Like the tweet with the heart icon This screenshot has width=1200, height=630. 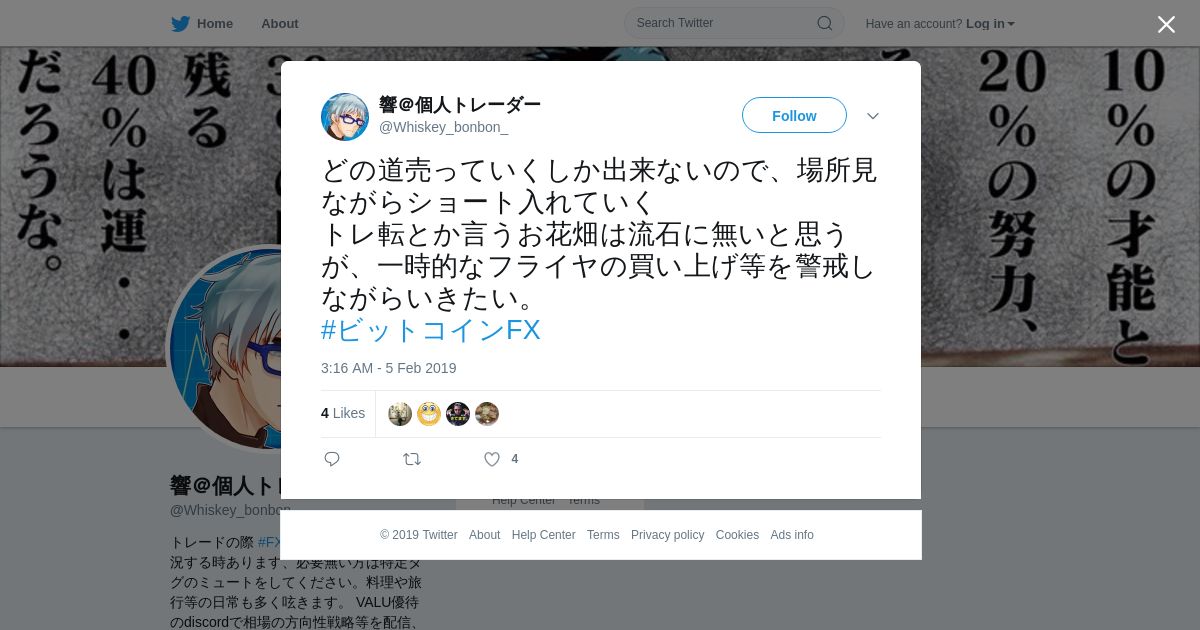point(492,459)
